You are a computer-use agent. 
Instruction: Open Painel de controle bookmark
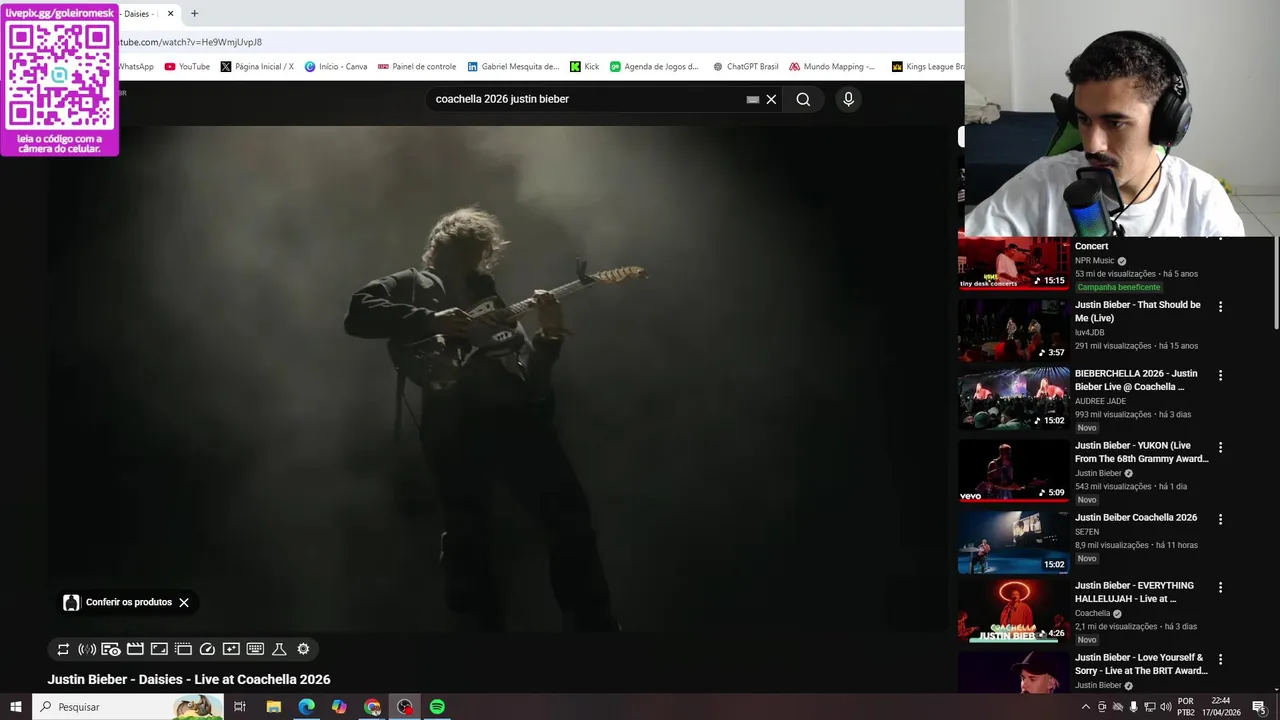(x=417, y=67)
